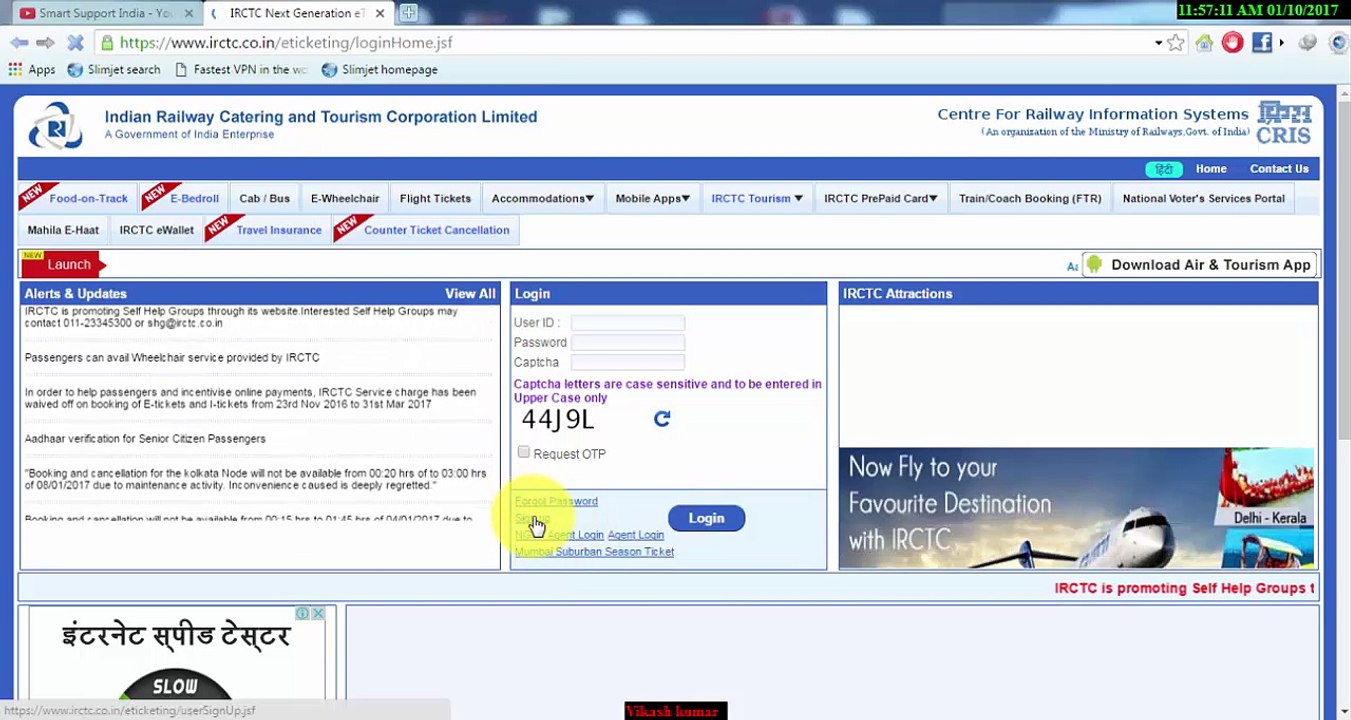Click the internet speed tester advertisement

177,653
